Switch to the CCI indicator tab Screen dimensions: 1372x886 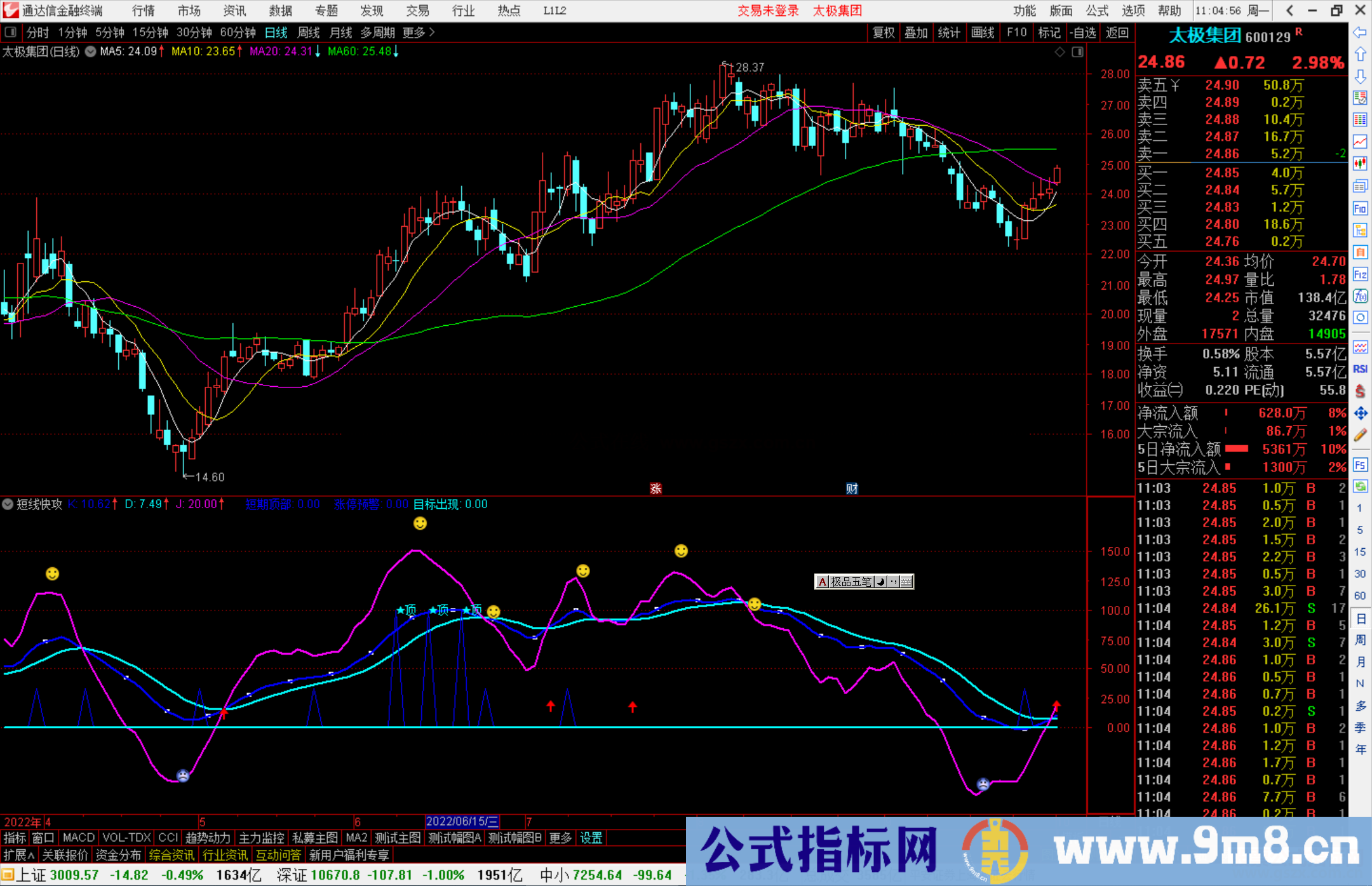tap(168, 838)
